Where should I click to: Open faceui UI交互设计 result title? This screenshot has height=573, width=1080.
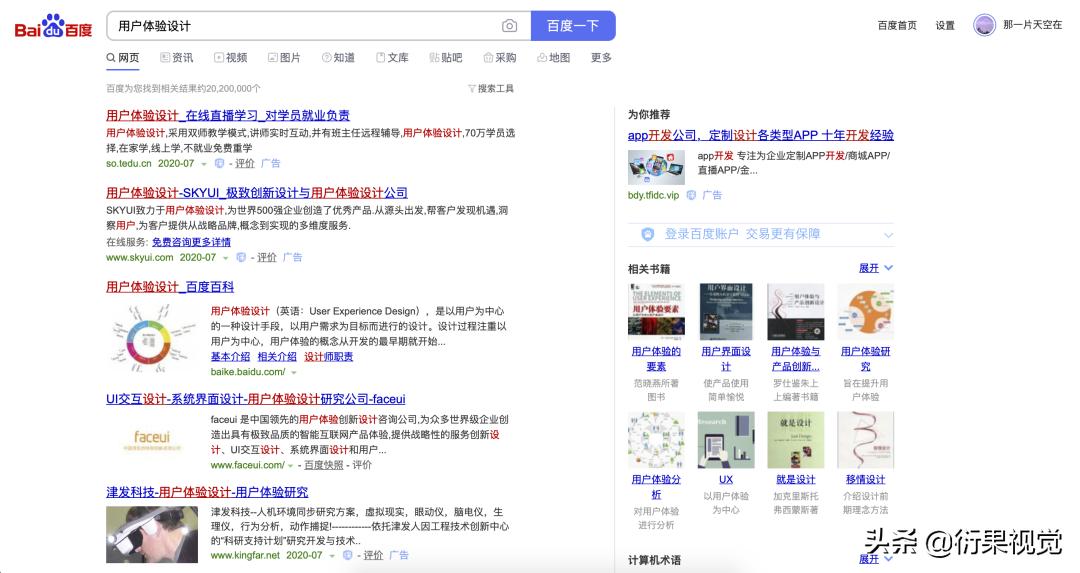pyautogui.click(x=256, y=399)
